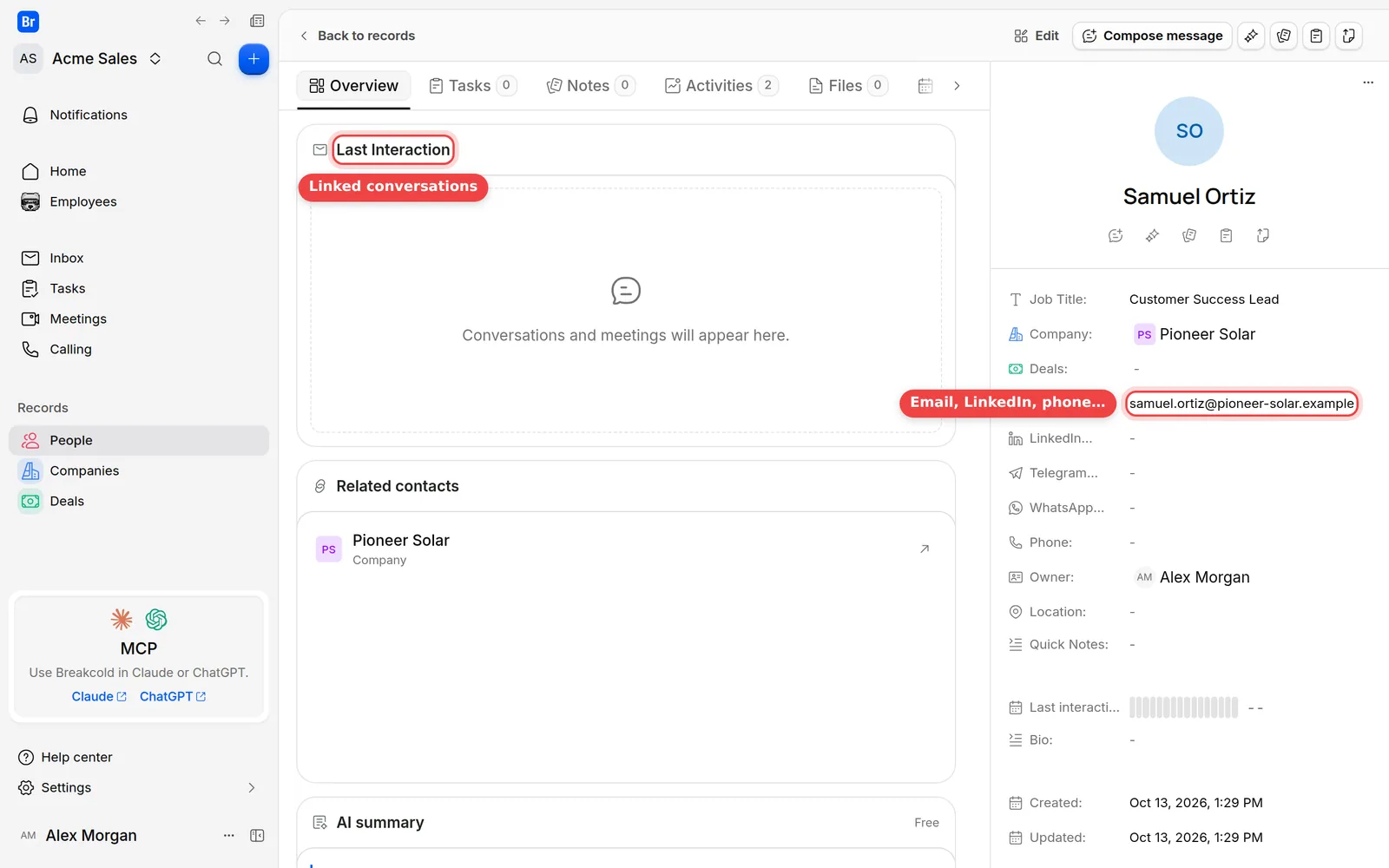This screenshot has width=1389, height=868.
Task: Open the Activities tab
Action: (x=721, y=86)
